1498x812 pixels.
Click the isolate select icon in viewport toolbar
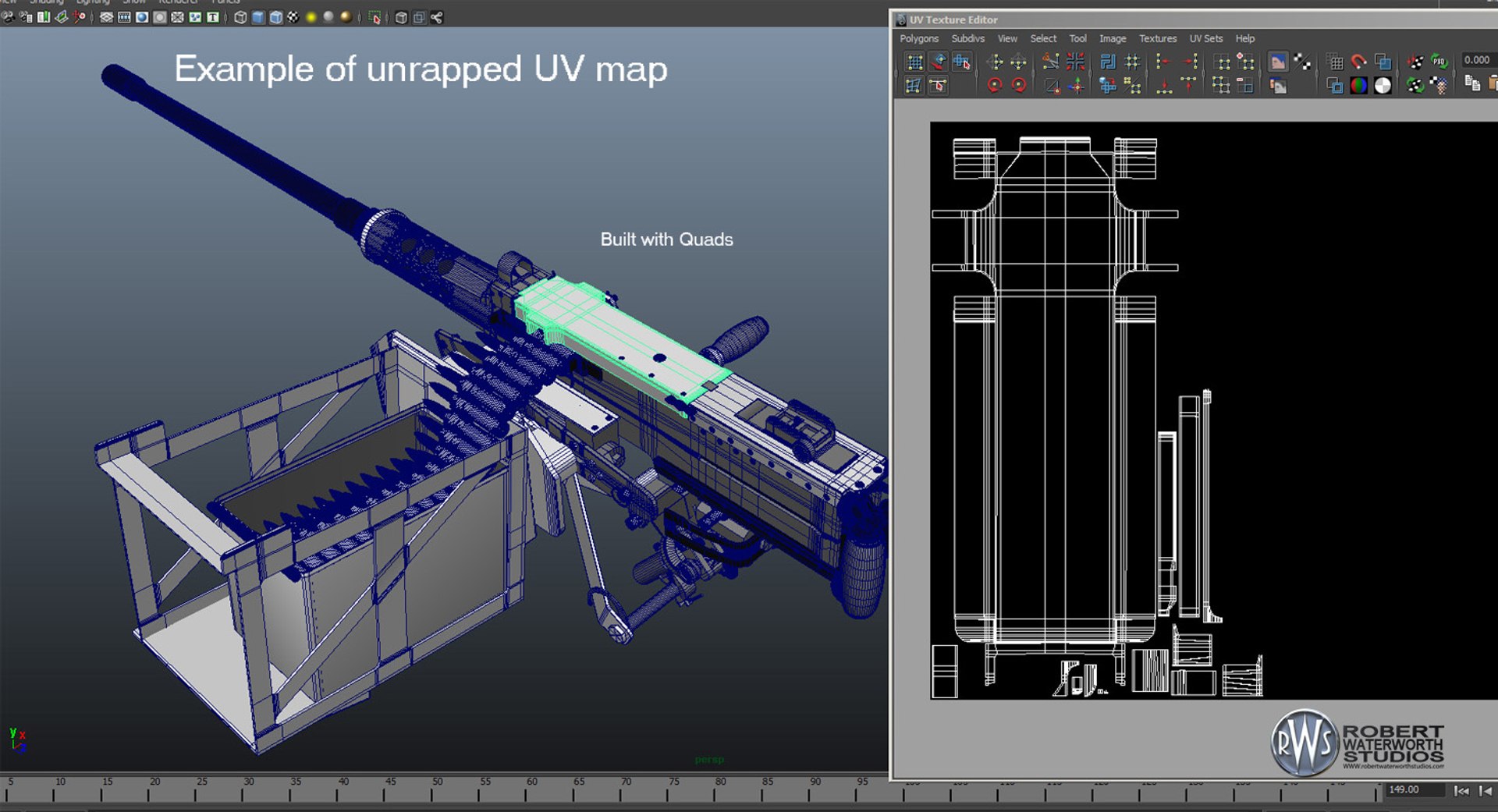tap(374, 17)
